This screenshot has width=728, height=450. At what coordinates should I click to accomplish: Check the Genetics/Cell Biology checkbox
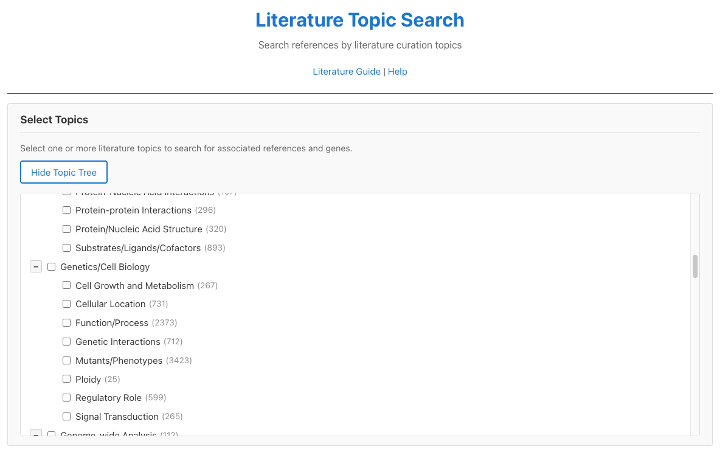click(52, 267)
